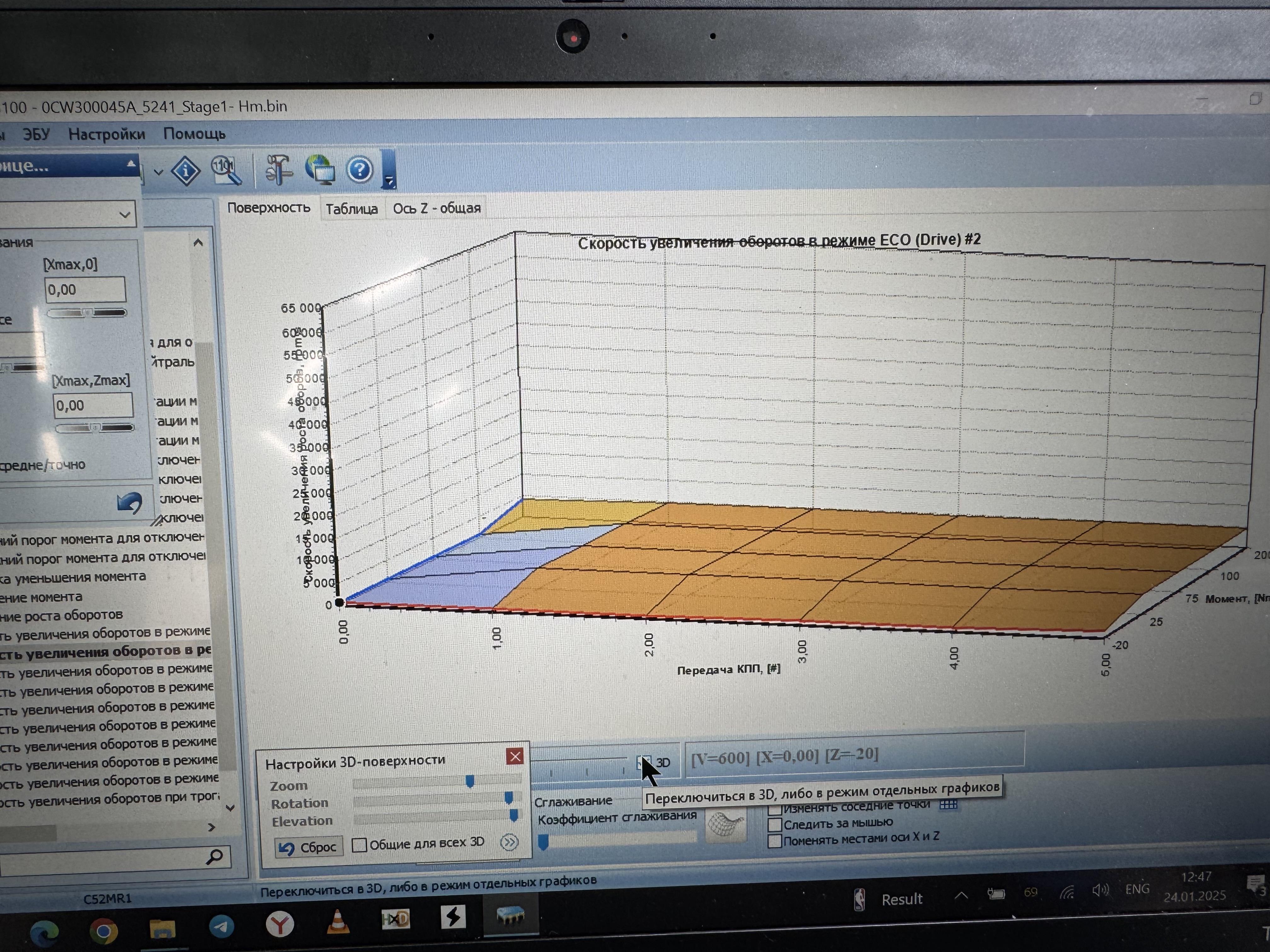Viewport: 1270px width, 952px height.
Task: Select увеличения оборотов при трог list item
Action: tap(110, 799)
